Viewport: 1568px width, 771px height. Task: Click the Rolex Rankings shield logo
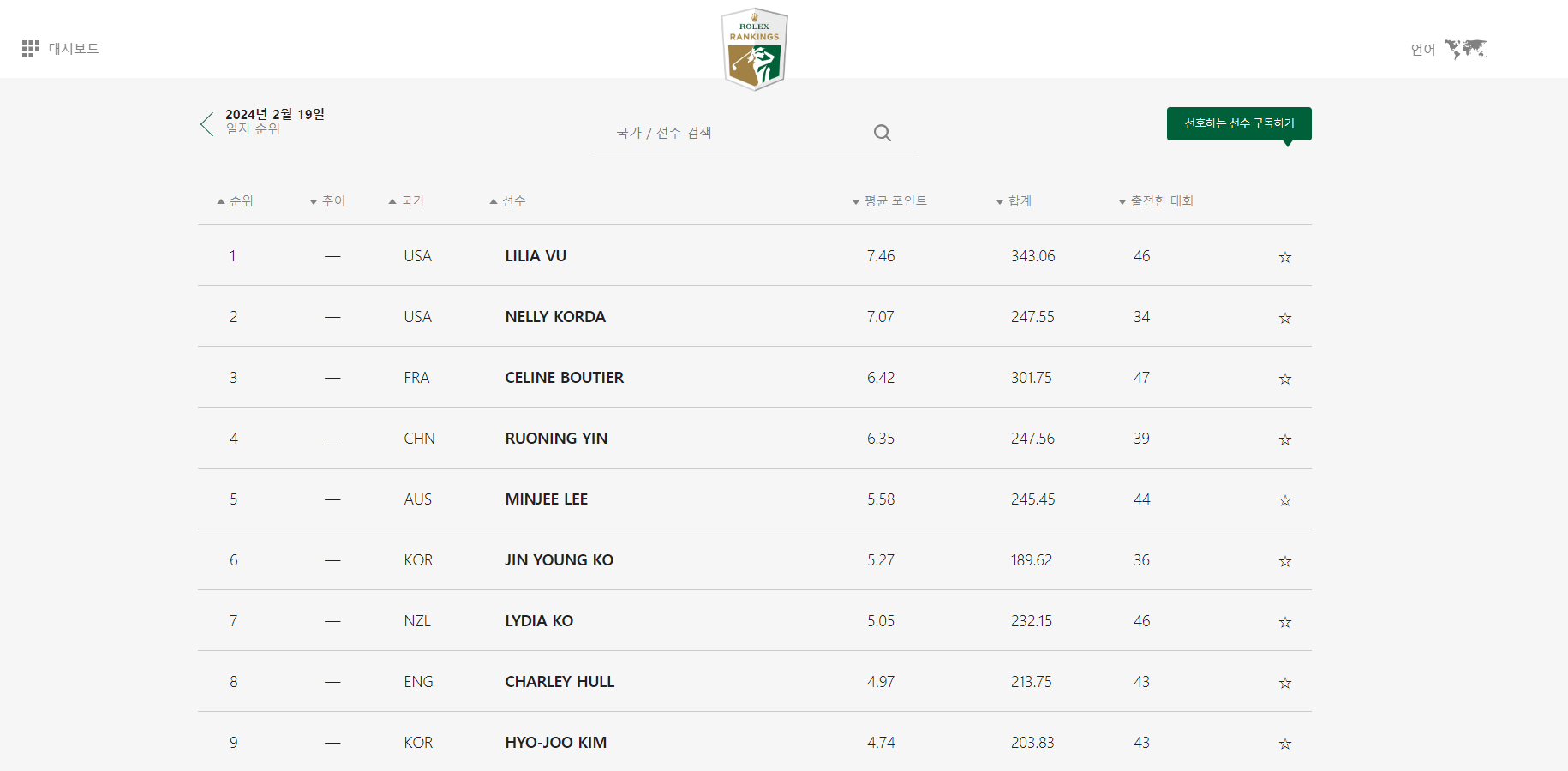coord(754,49)
